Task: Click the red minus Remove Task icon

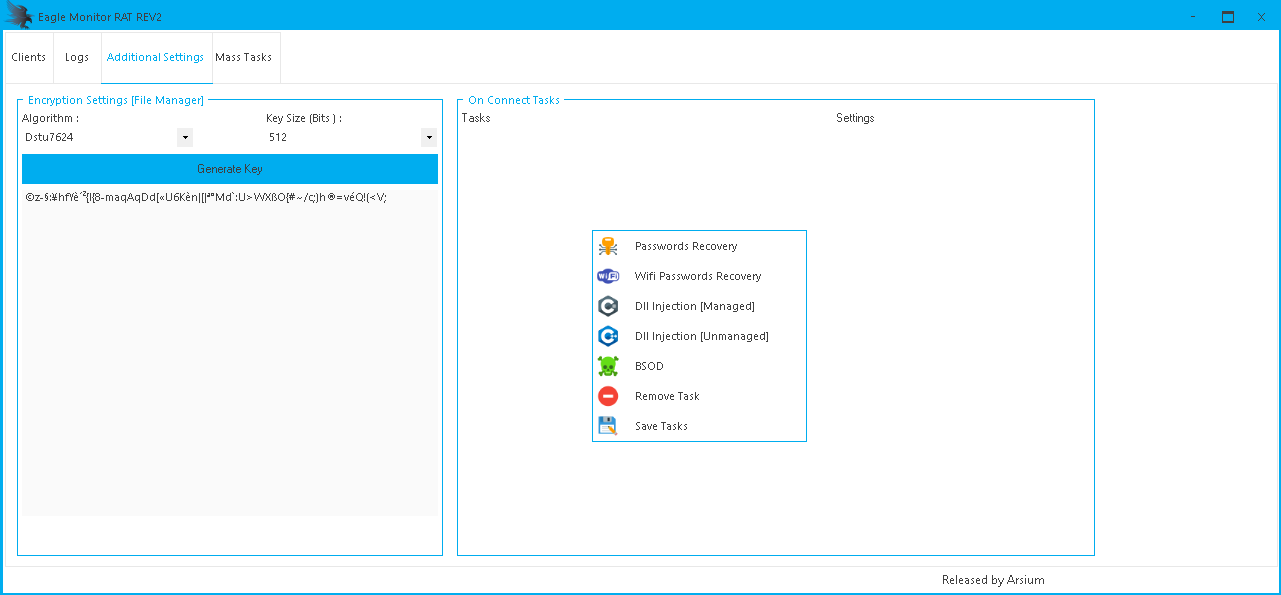Action: 608,396
